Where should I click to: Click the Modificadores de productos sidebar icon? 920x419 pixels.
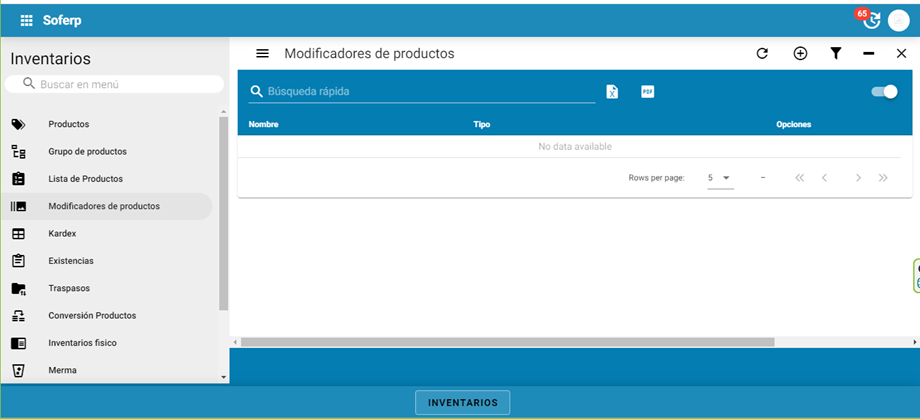coord(18,207)
